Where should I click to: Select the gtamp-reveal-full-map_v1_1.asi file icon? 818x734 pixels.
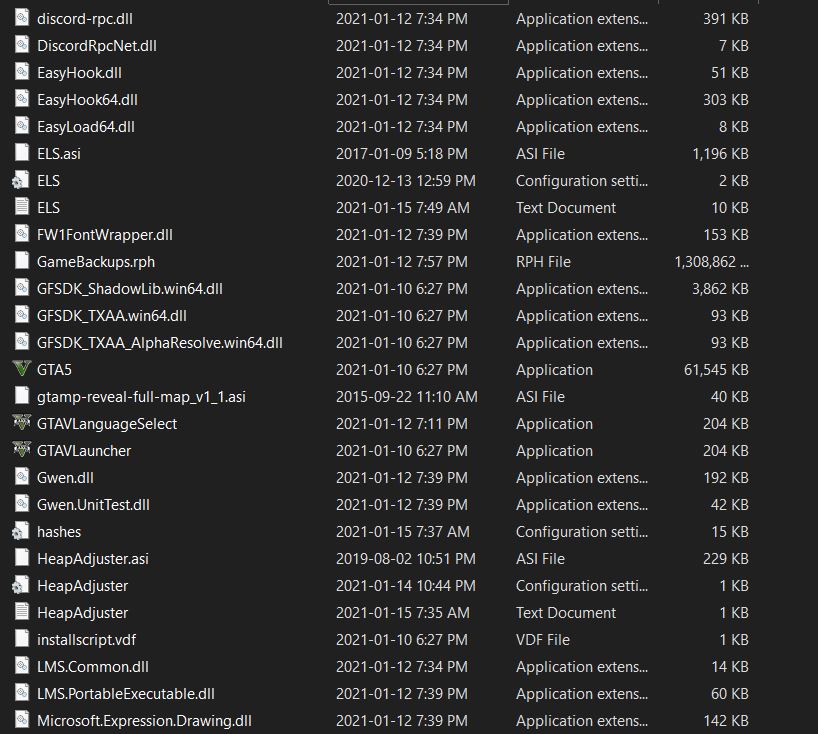click(x=21, y=396)
